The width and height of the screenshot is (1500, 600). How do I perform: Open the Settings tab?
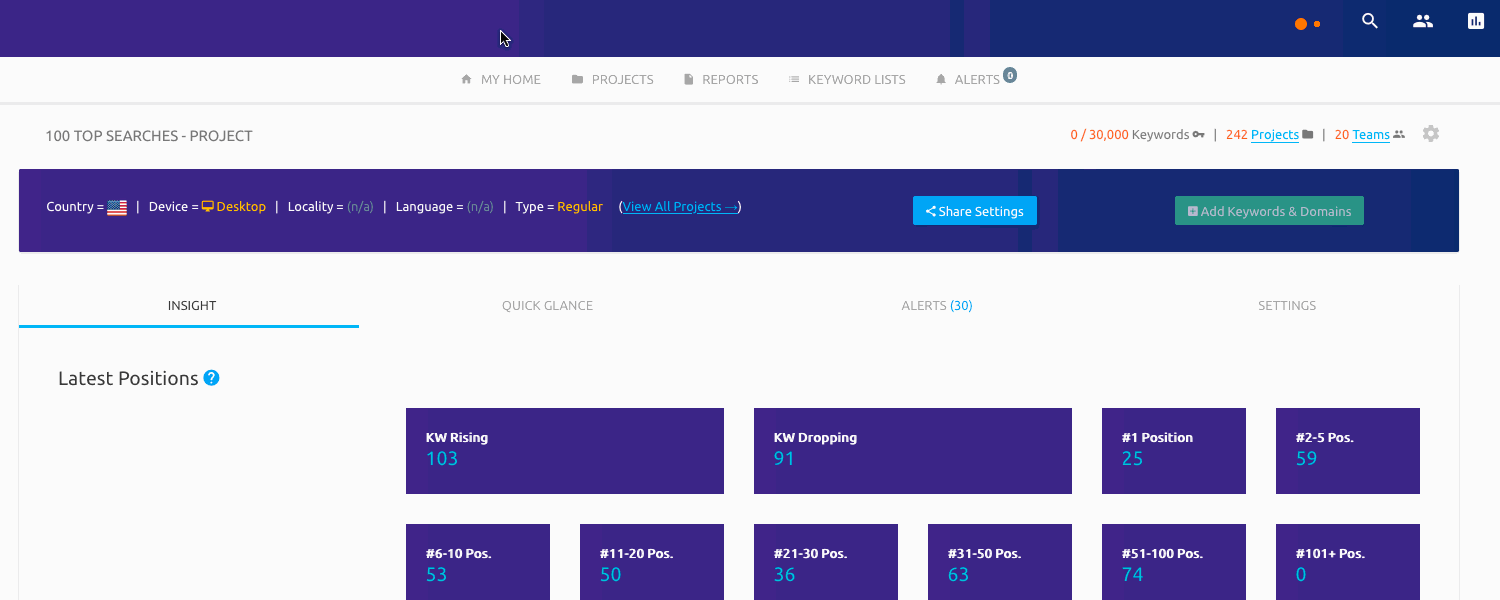(1286, 306)
